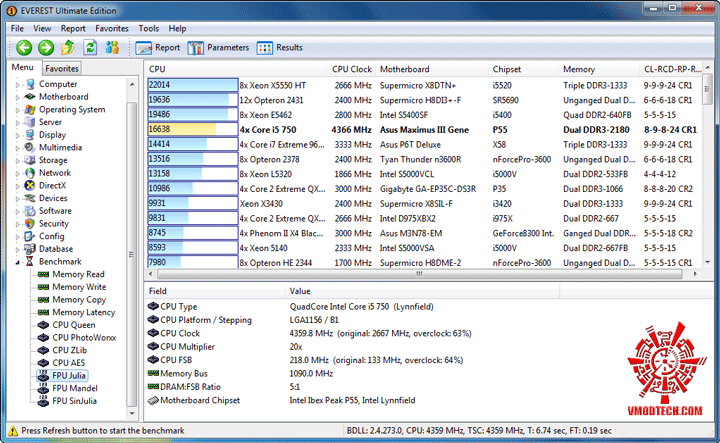Select the Multimedia tree icon
This screenshot has height=443, width=720.
point(30,147)
